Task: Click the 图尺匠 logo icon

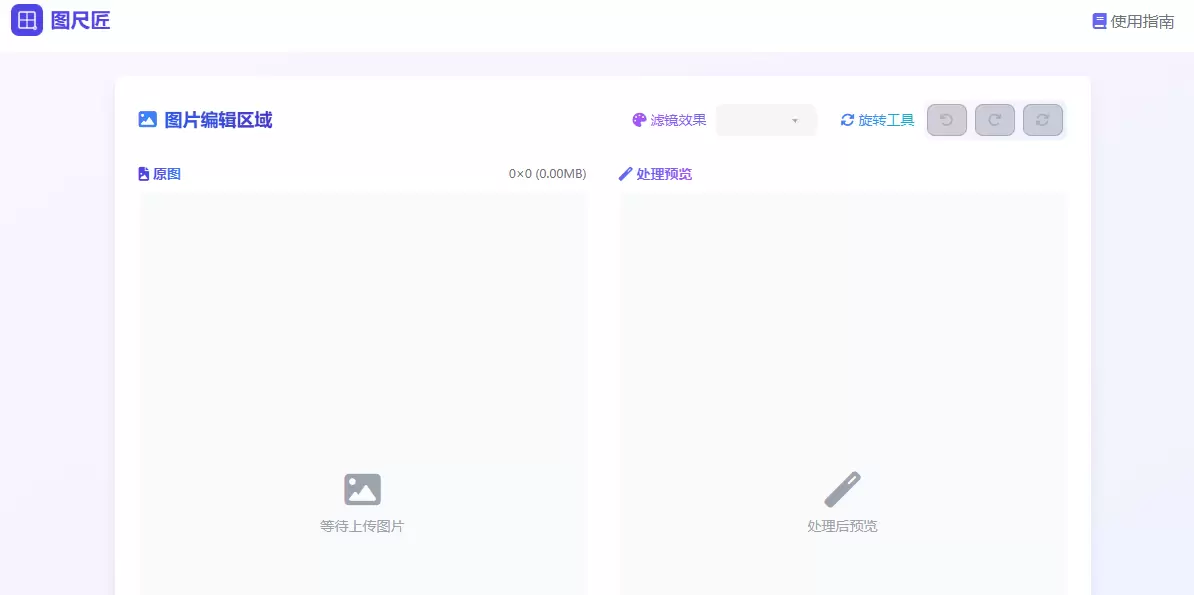Action: pos(26,20)
